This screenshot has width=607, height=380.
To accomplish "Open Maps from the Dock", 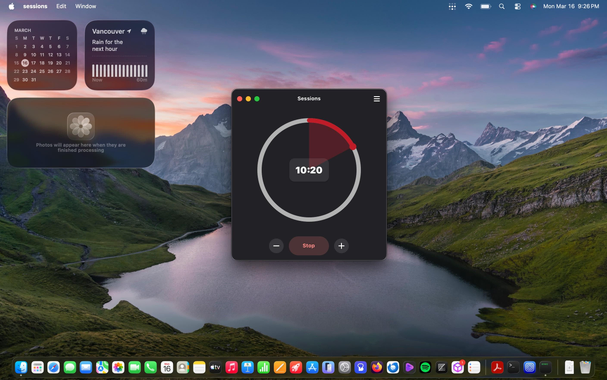I will pos(102,367).
